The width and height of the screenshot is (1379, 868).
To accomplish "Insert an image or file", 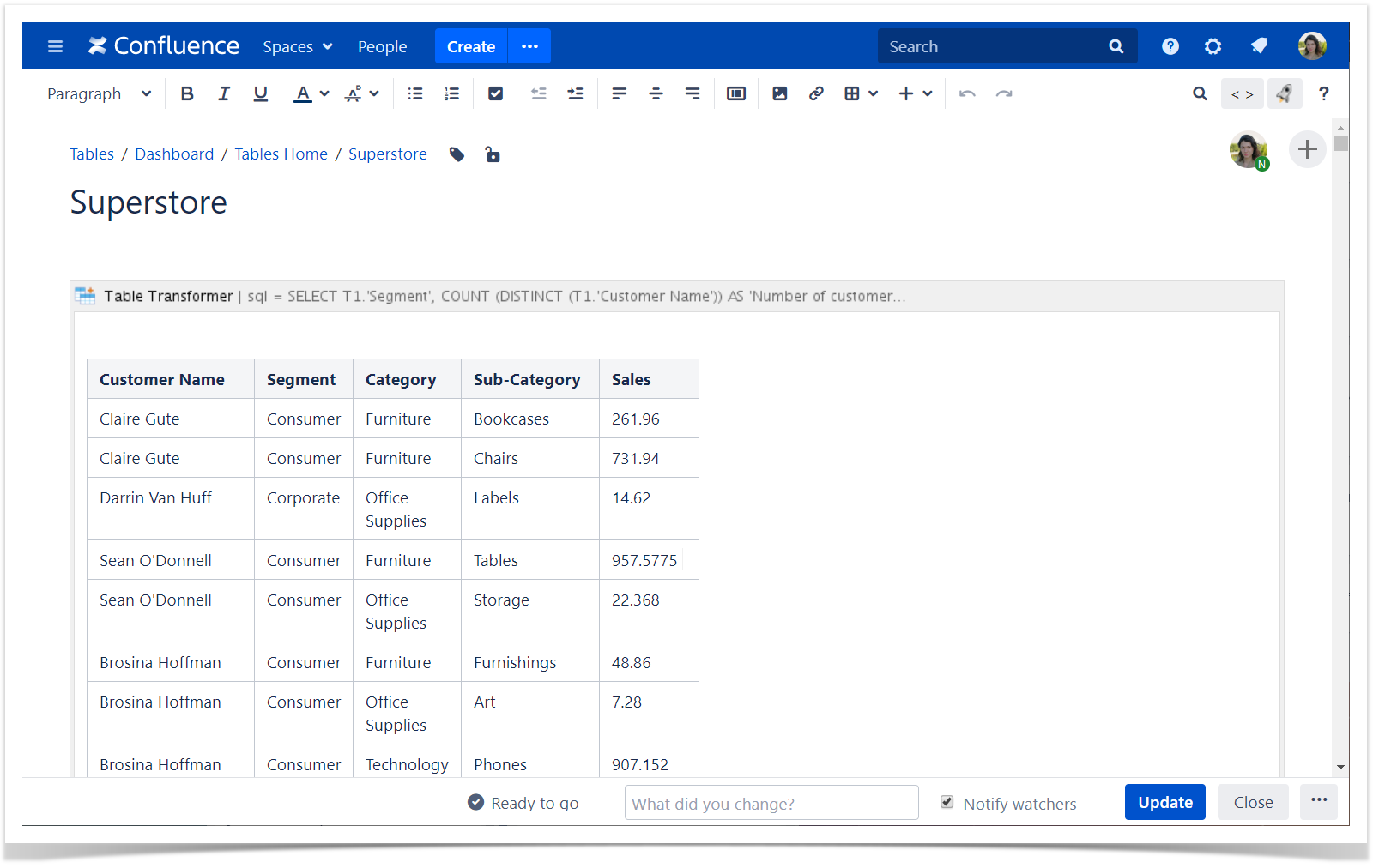I will click(x=779, y=93).
